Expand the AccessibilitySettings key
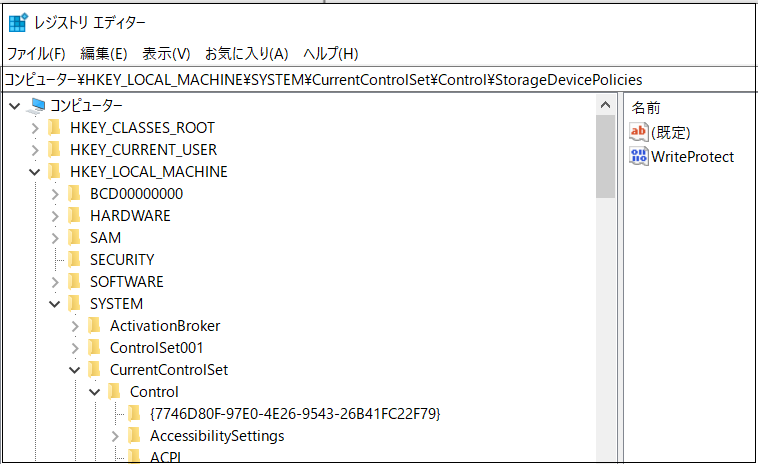The height and width of the screenshot is (464, 758). coord(115,436)
